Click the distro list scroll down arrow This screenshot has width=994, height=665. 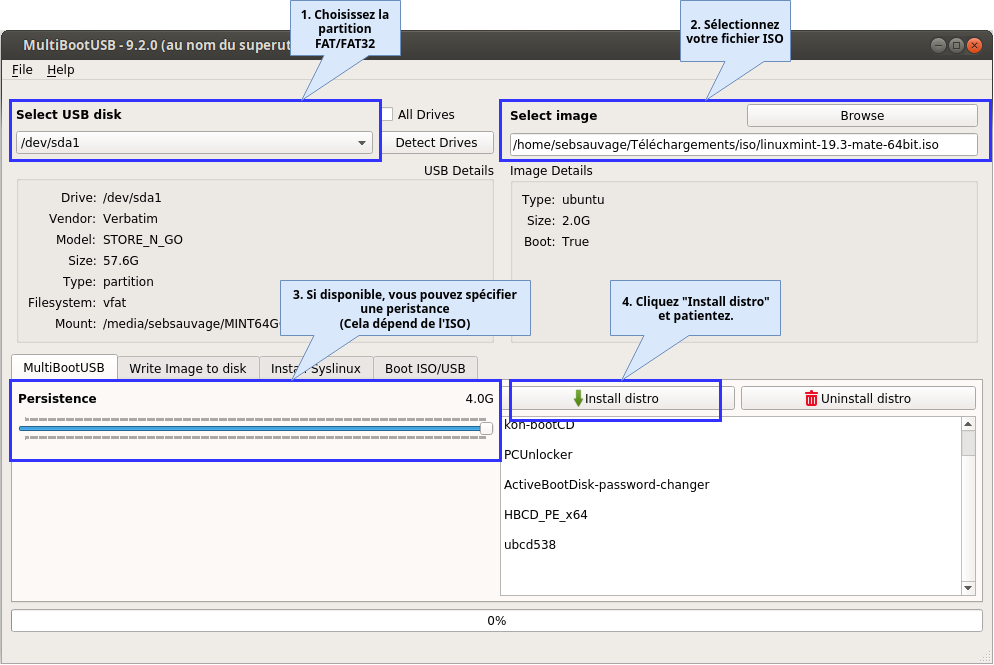(x=968, y=588)
